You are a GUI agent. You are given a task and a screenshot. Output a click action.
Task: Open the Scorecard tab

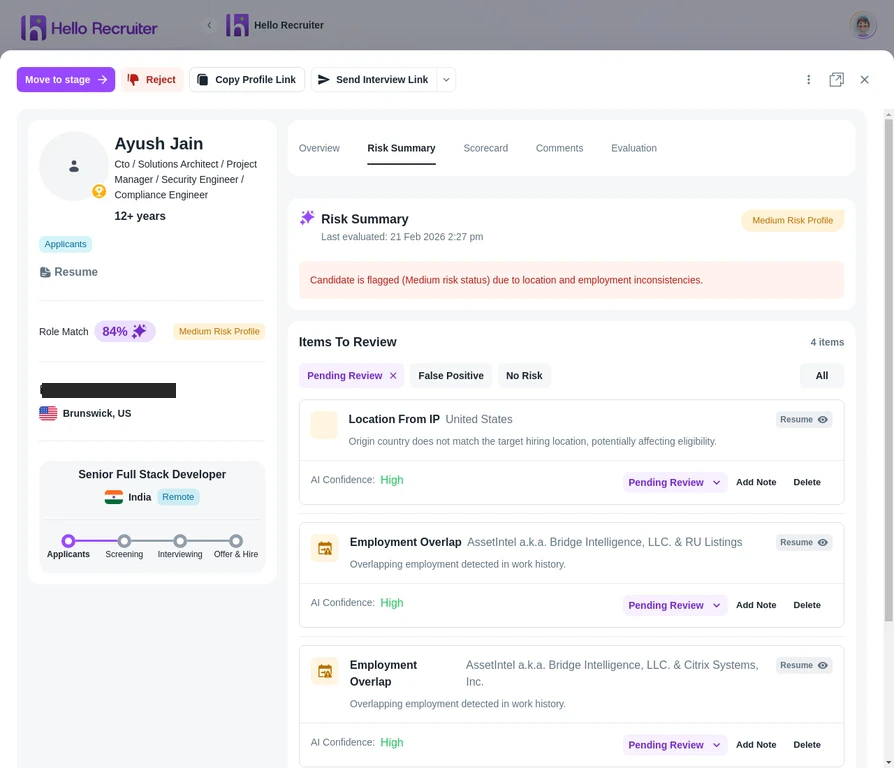(x=485, y=148)
